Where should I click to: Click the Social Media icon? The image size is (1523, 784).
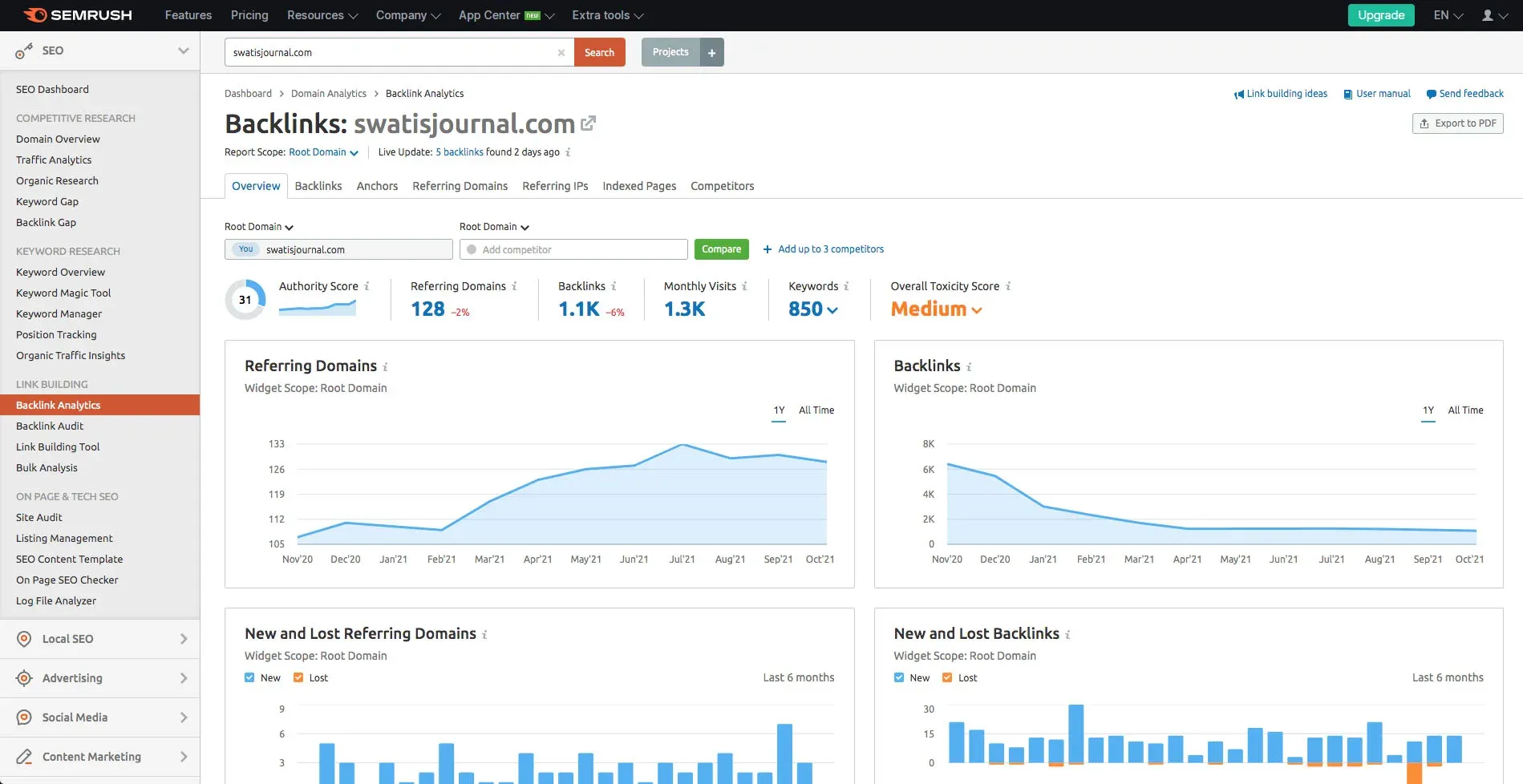tap(25, 717)
